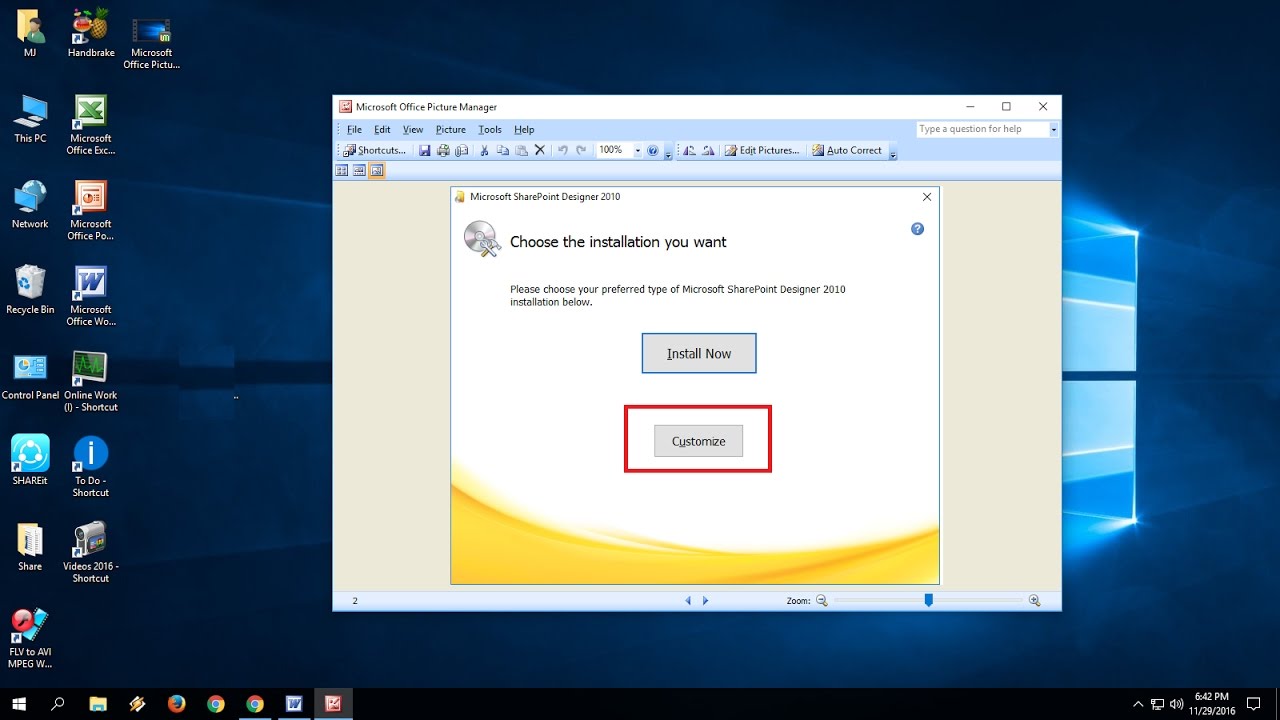Screen dimensions: 1280x720
Task: Click the Customize button
Action: [x=698, y=441]
